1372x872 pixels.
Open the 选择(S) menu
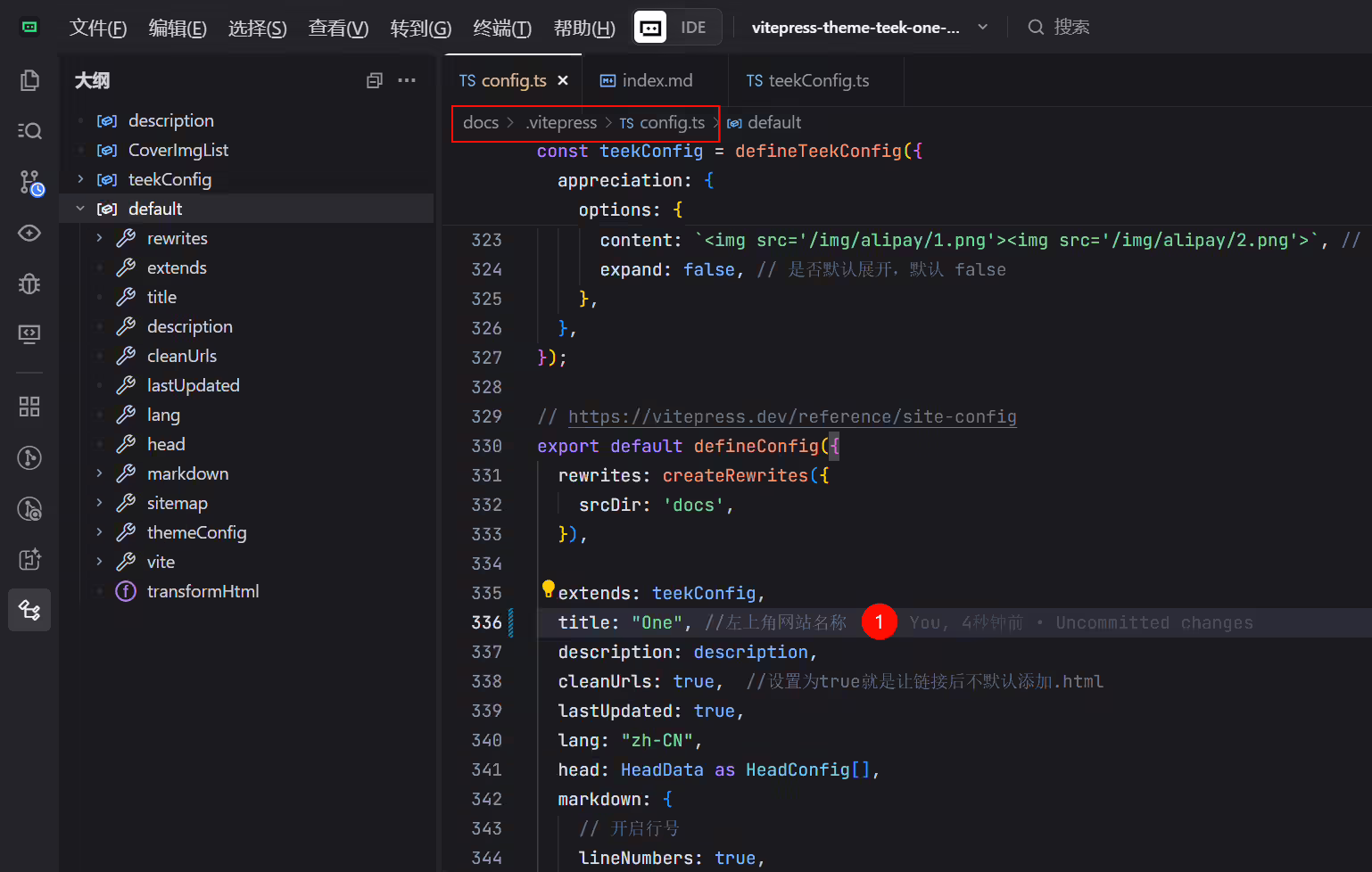point(257,28)
